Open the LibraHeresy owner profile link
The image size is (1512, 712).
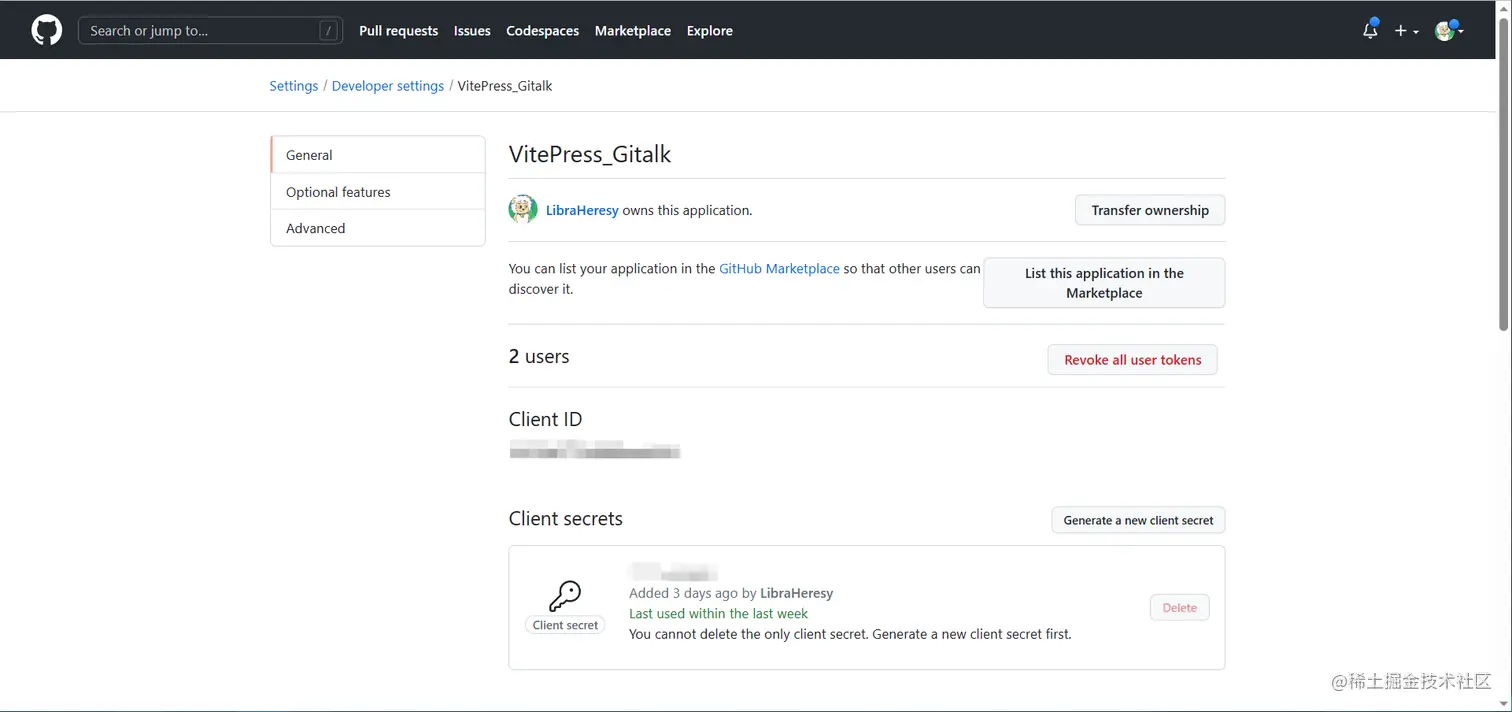tap(582, 210)
